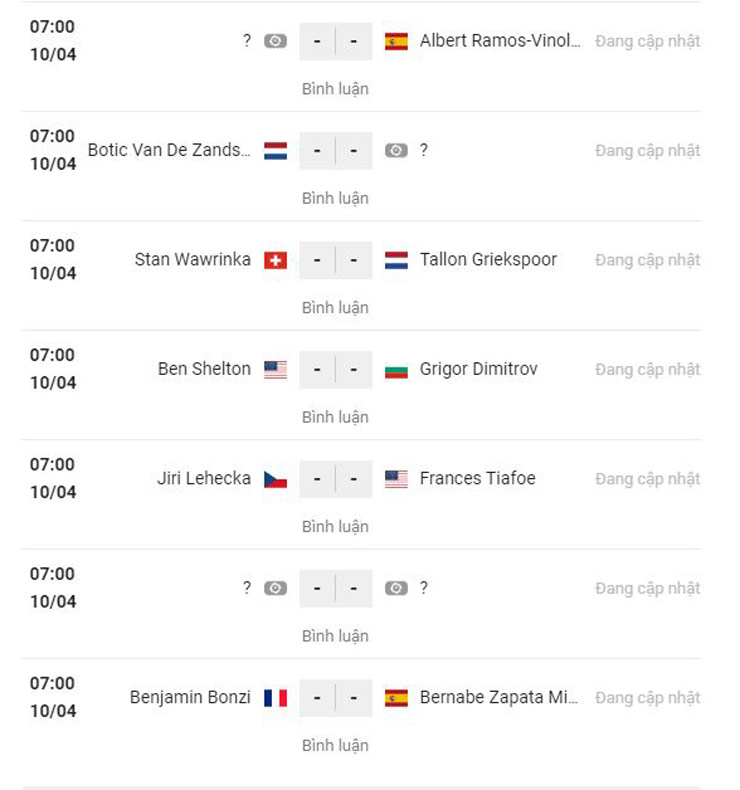
Task: Click Netherlands flag beside Tallon Griekspoor
Action: coord(396,260)
